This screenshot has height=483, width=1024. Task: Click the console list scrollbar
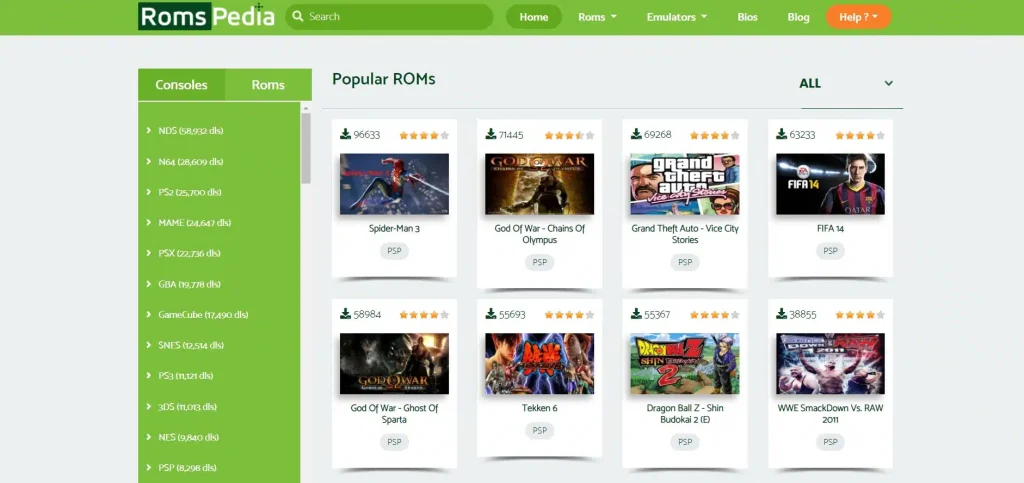pyautogui.click(x=306, y=149)
